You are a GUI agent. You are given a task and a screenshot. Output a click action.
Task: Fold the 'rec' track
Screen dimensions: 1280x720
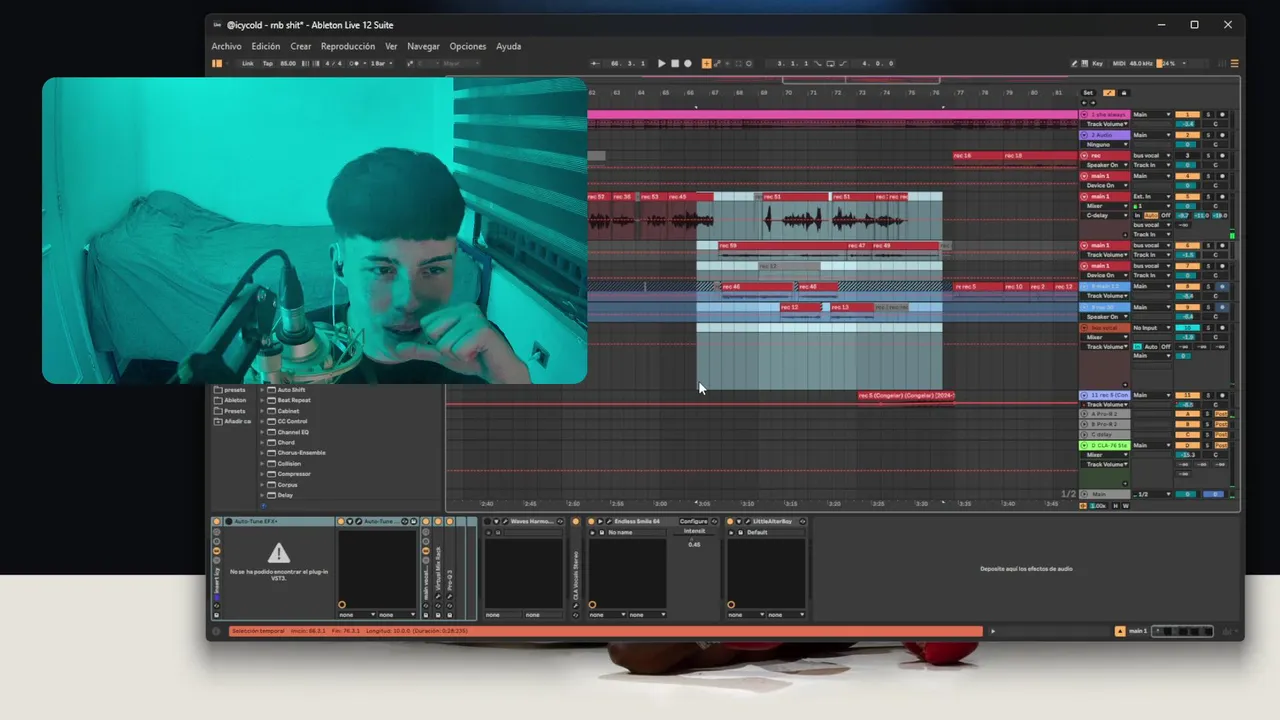point(1084,155)
